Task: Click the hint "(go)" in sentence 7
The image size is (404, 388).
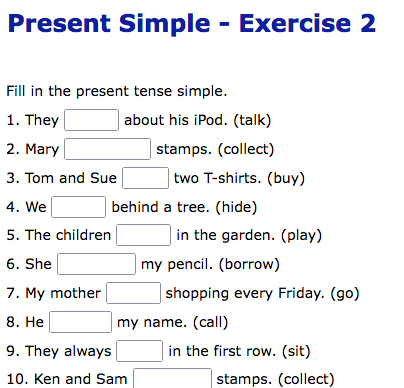Action: [345, 293]
